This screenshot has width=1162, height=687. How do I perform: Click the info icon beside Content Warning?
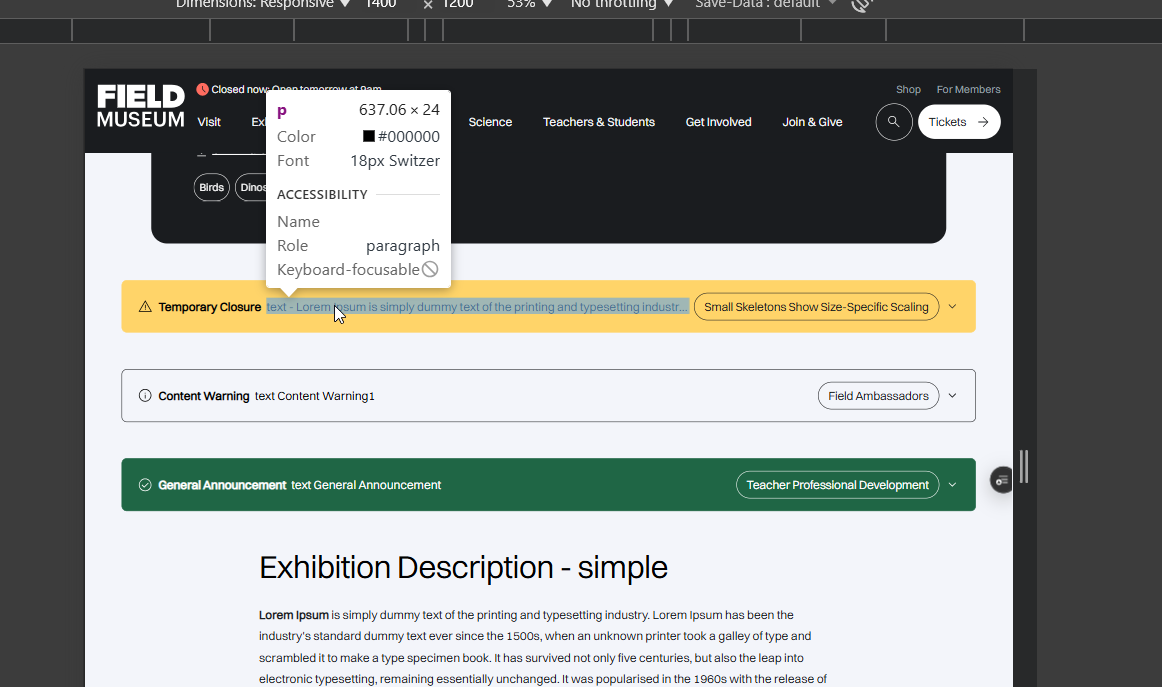coord(145,396)
